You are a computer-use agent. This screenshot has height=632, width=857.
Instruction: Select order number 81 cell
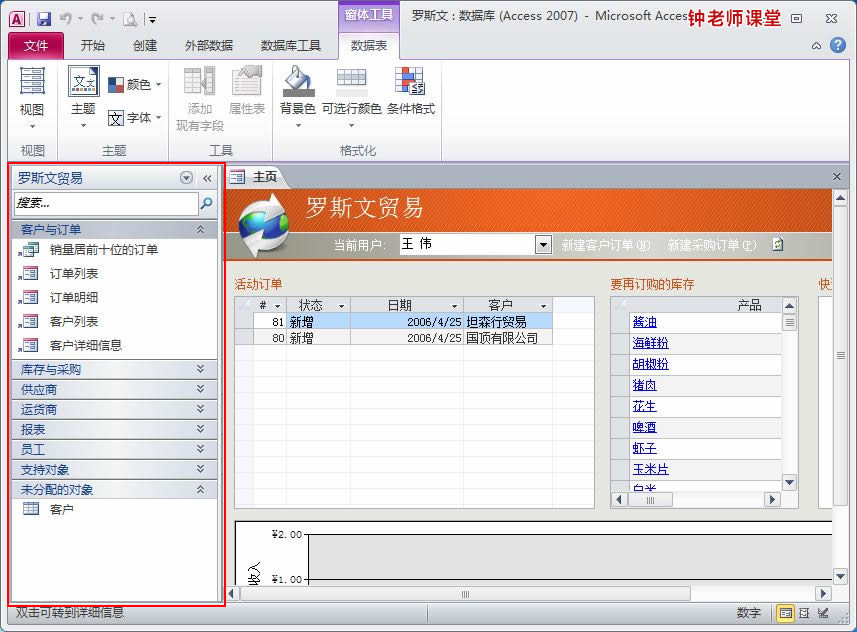pyautogui.click(x=270, y=322)
